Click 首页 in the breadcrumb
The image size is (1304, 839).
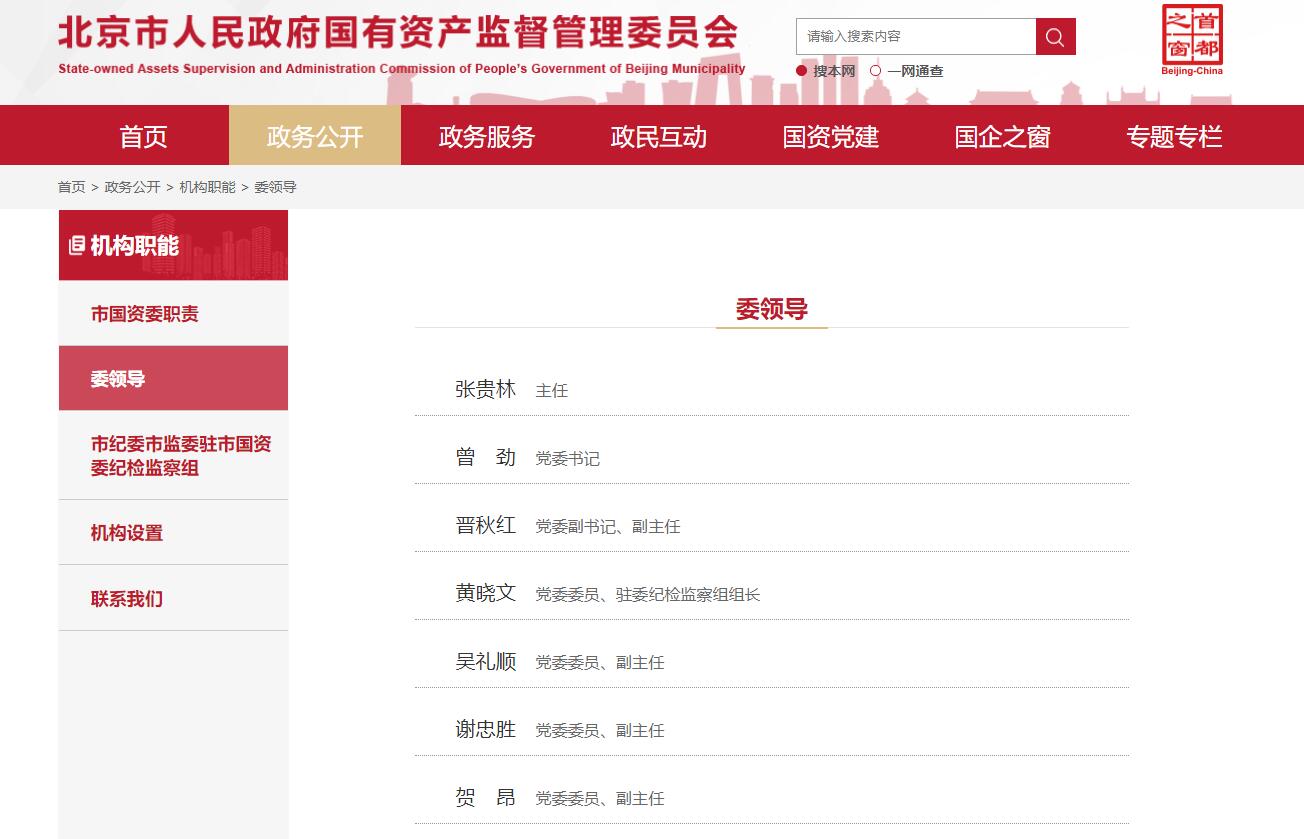pos(72,187)
